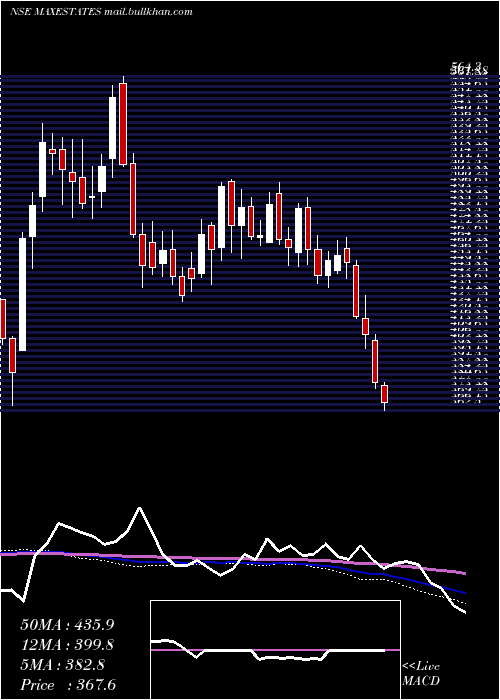
Task: Click the tallest red candlestick at the peak
Action: point(123,124)
